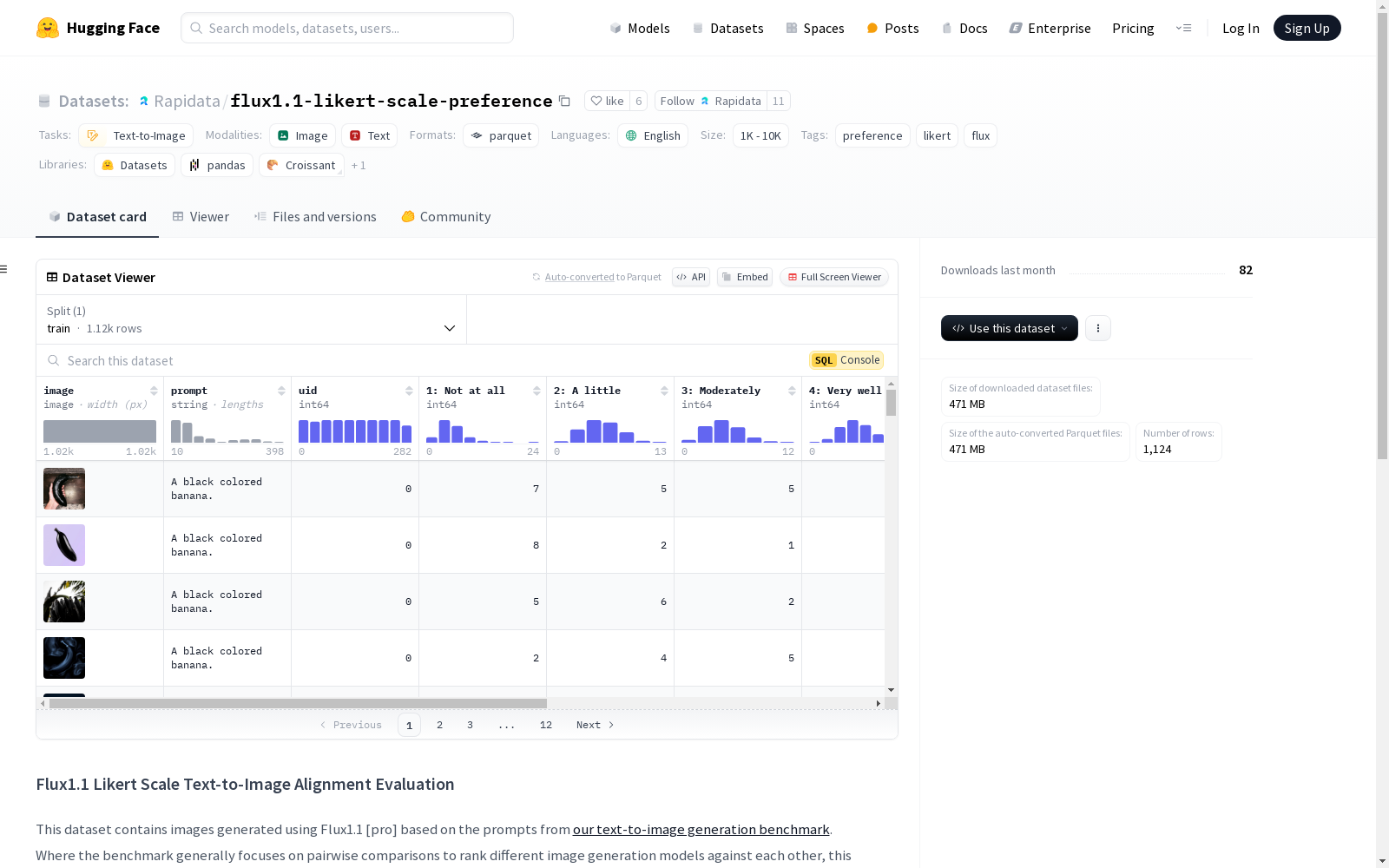Sort by the uid column

[409, 391]
